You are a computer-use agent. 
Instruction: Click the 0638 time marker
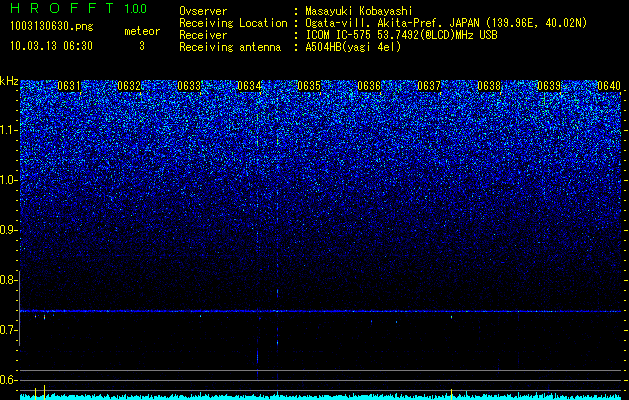(489, 86)
